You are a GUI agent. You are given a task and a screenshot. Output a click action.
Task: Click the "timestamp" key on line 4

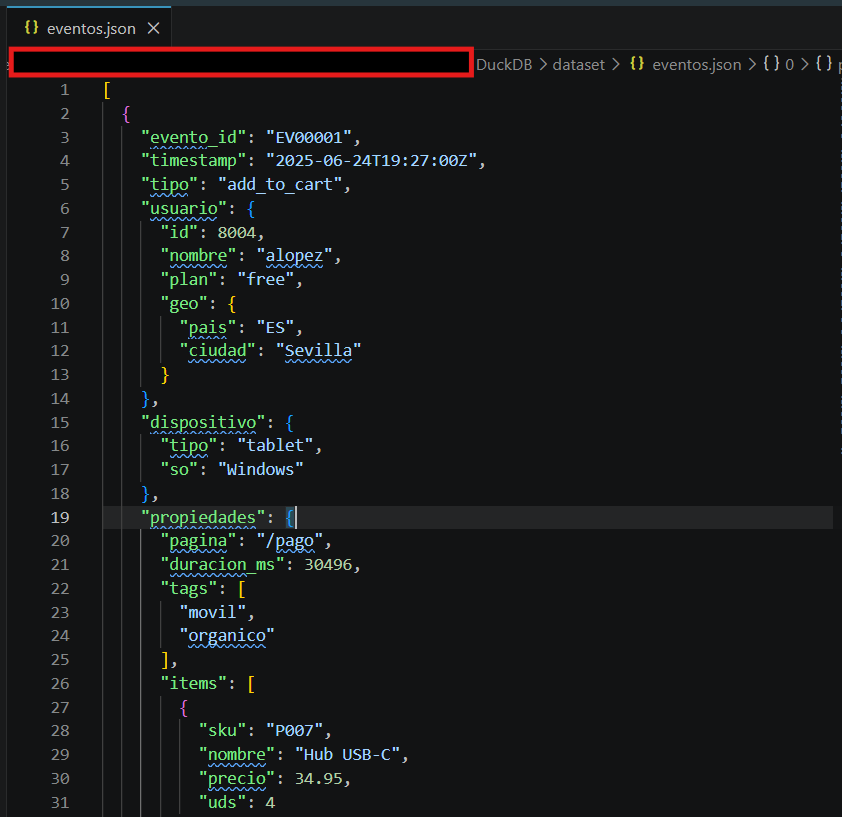pos(193,161)
